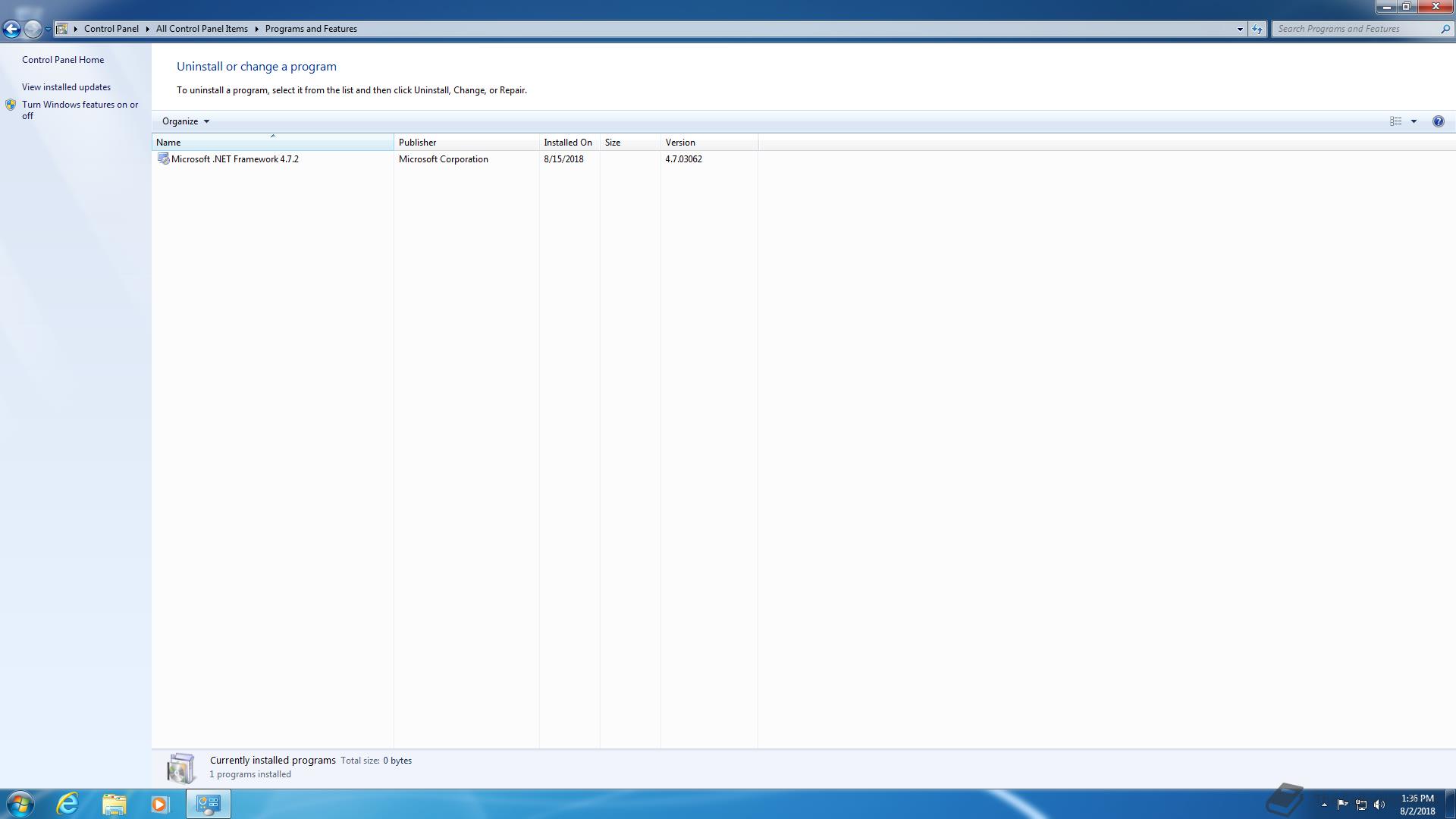
Task: Expand the view options dropdown arrow
Action: coord(1414,121)
